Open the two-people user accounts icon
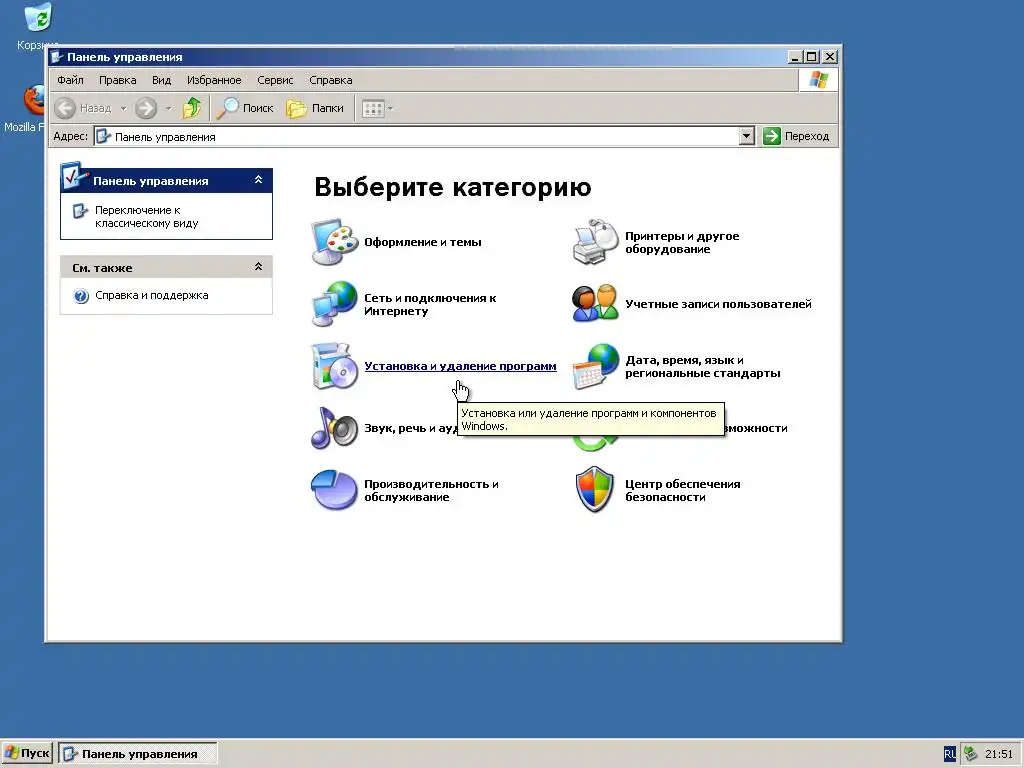 point(595,304)
